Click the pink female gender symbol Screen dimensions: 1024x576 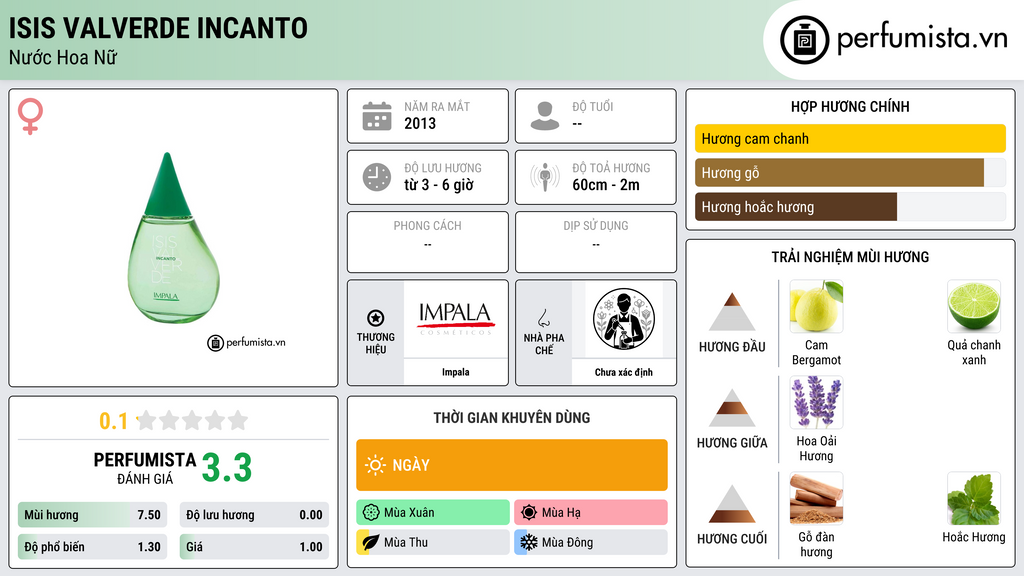(x=30, y=116)
